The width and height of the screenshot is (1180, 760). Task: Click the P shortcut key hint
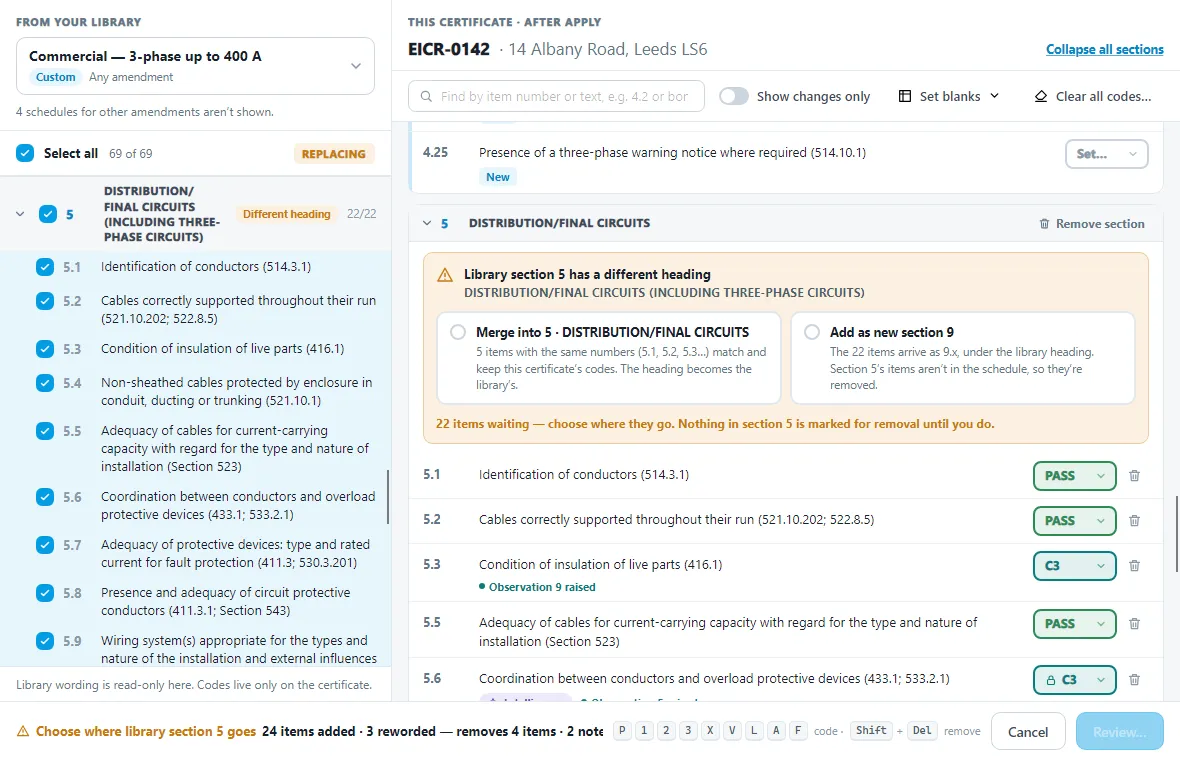point(622,731)
